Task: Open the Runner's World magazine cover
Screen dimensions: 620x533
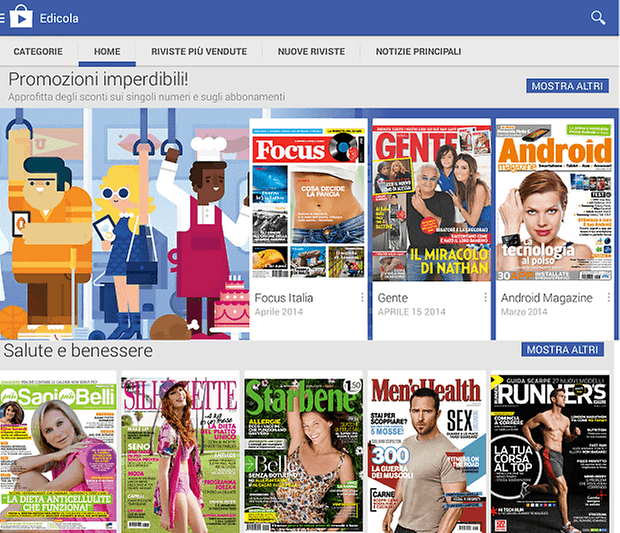Action: click(550, 455)
